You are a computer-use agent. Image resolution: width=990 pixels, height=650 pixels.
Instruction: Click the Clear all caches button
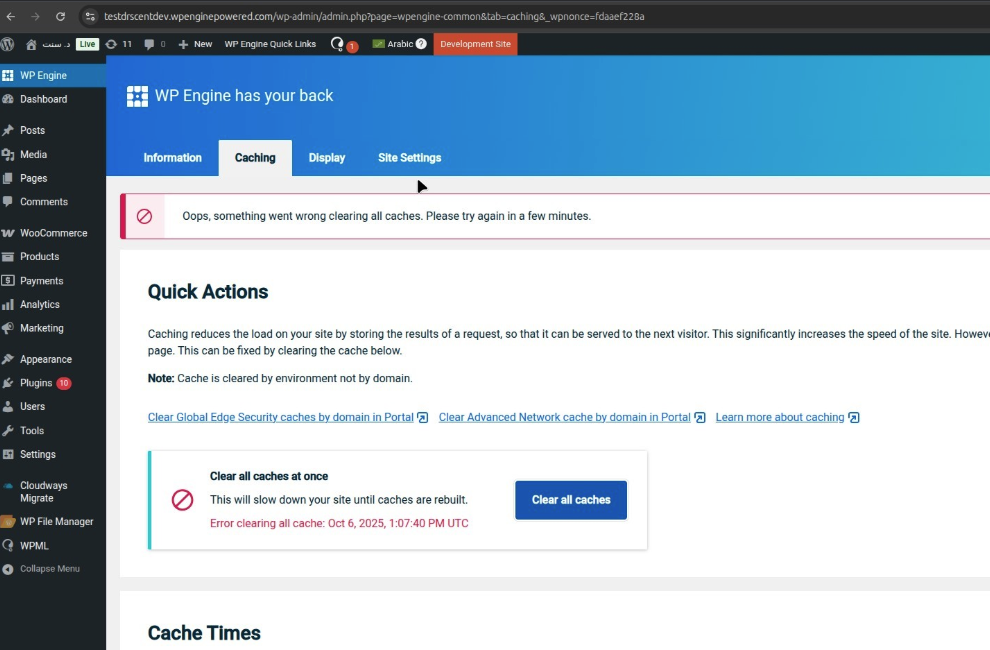click(571, 500)
